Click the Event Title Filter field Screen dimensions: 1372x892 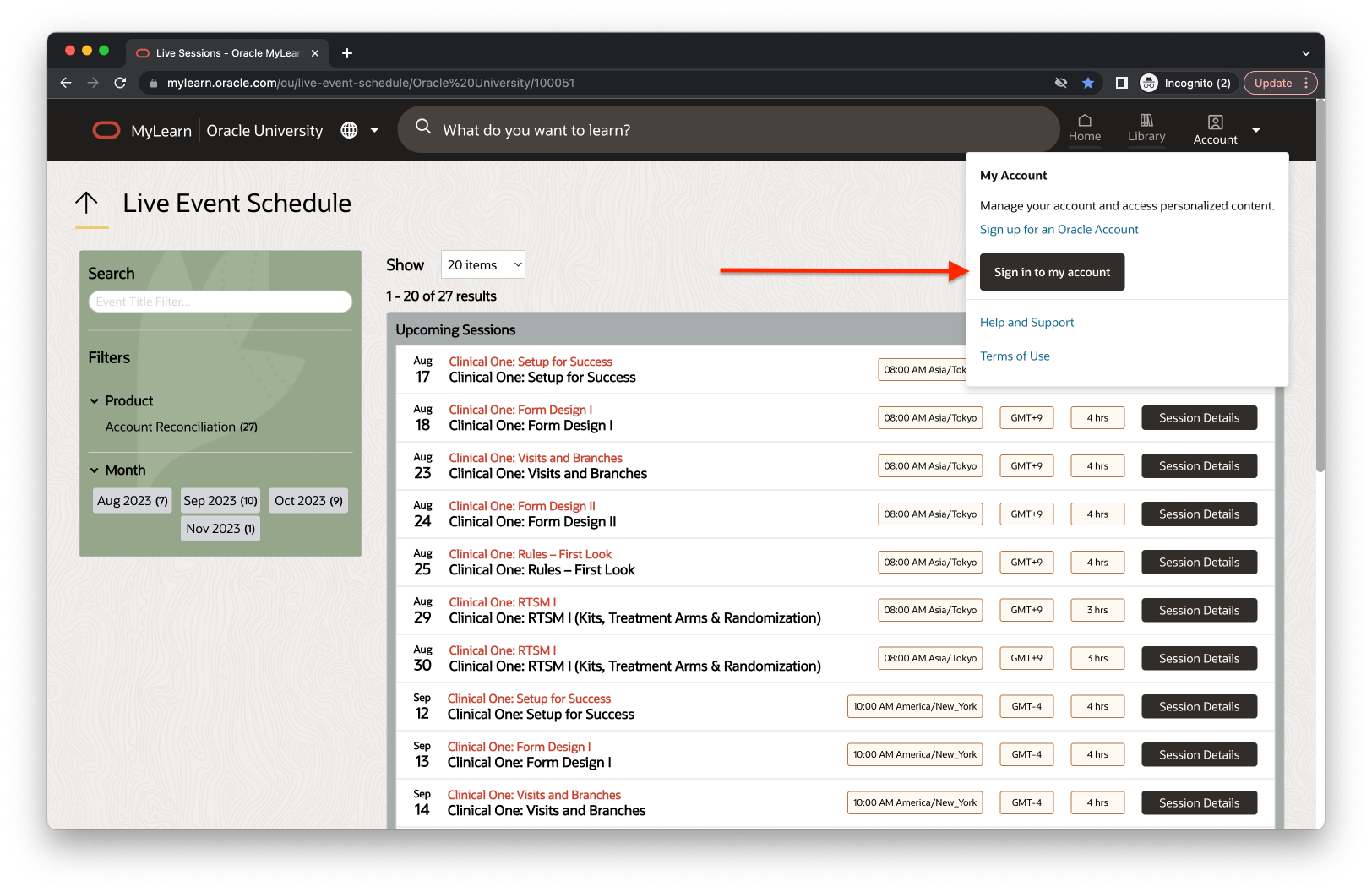click(220, 302)
